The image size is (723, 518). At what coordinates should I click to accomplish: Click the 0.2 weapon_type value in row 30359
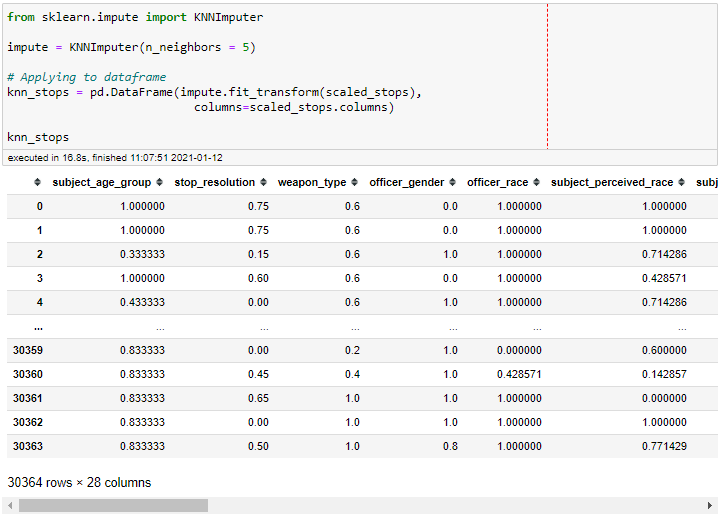[x=352, y=350]
